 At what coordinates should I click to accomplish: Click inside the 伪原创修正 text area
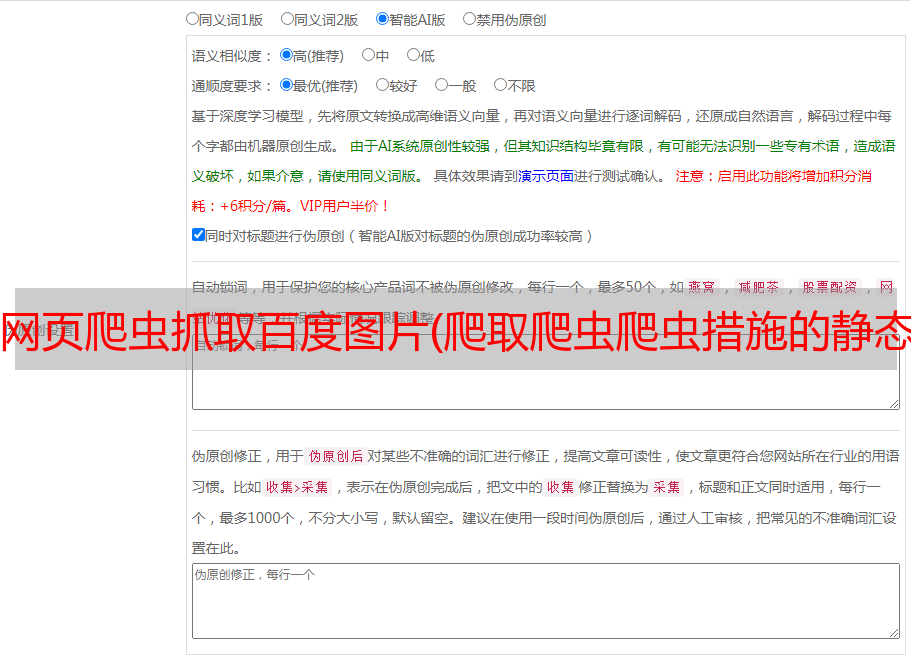tap(546, 601)
